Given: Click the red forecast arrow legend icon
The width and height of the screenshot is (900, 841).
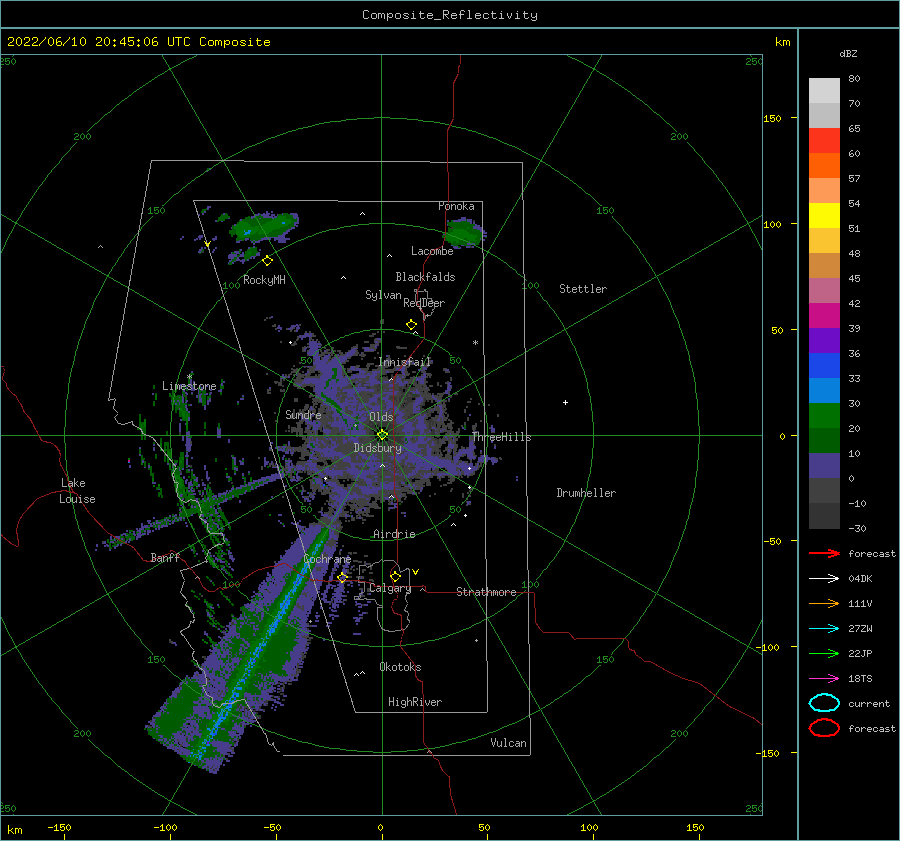Looking at the screenshot, I should 824,553.
